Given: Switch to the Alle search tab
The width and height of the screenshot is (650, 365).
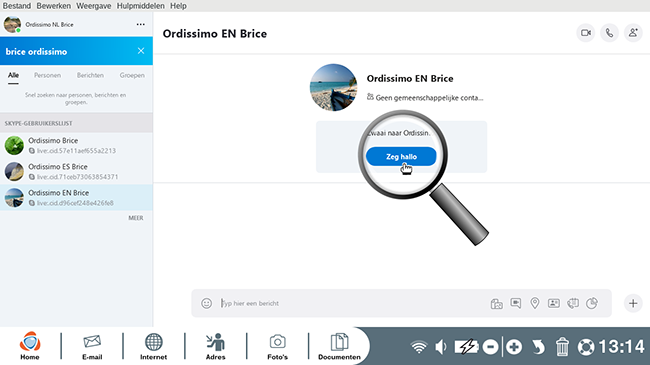Looking at the screenshot, I should point(13,75).
